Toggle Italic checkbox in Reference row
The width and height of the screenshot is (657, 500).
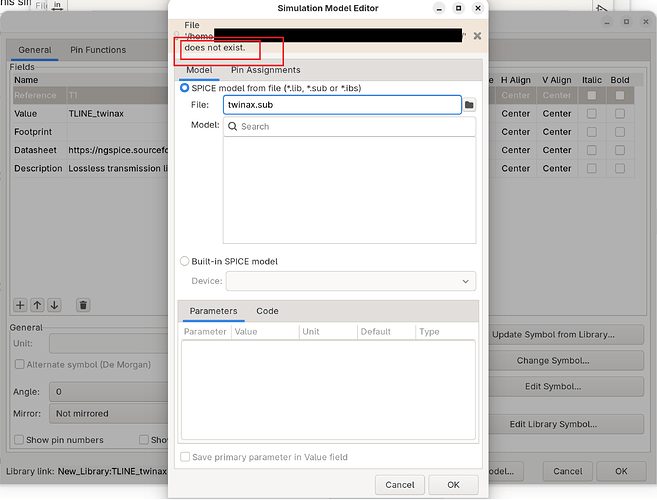click(x=592, y=96)
